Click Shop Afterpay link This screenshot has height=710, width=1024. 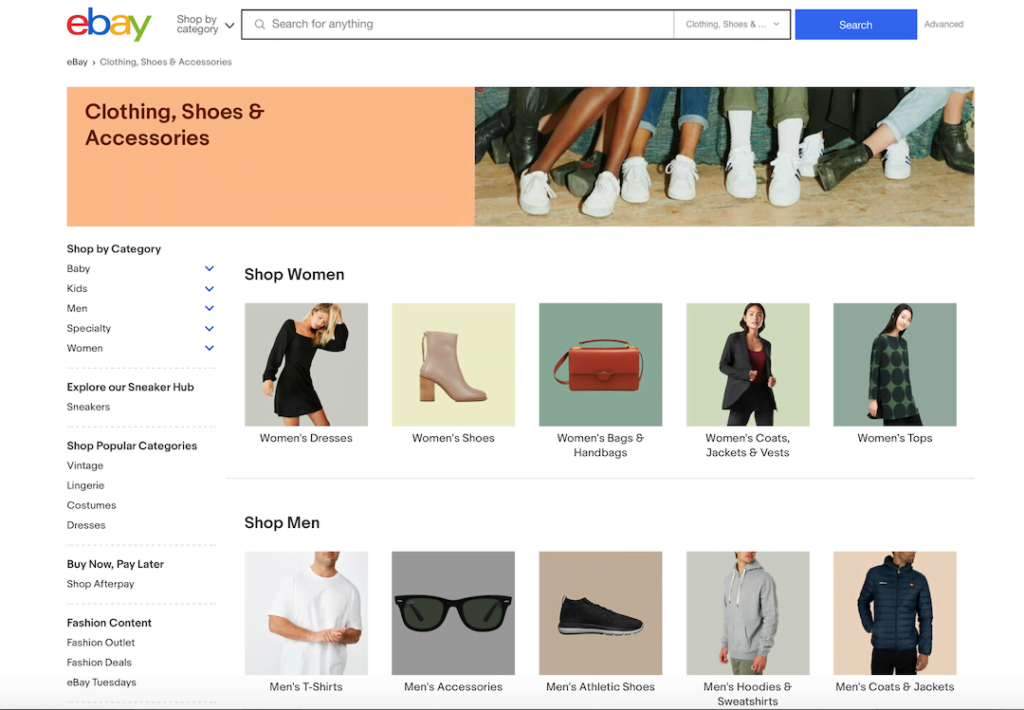pos(101,584)
